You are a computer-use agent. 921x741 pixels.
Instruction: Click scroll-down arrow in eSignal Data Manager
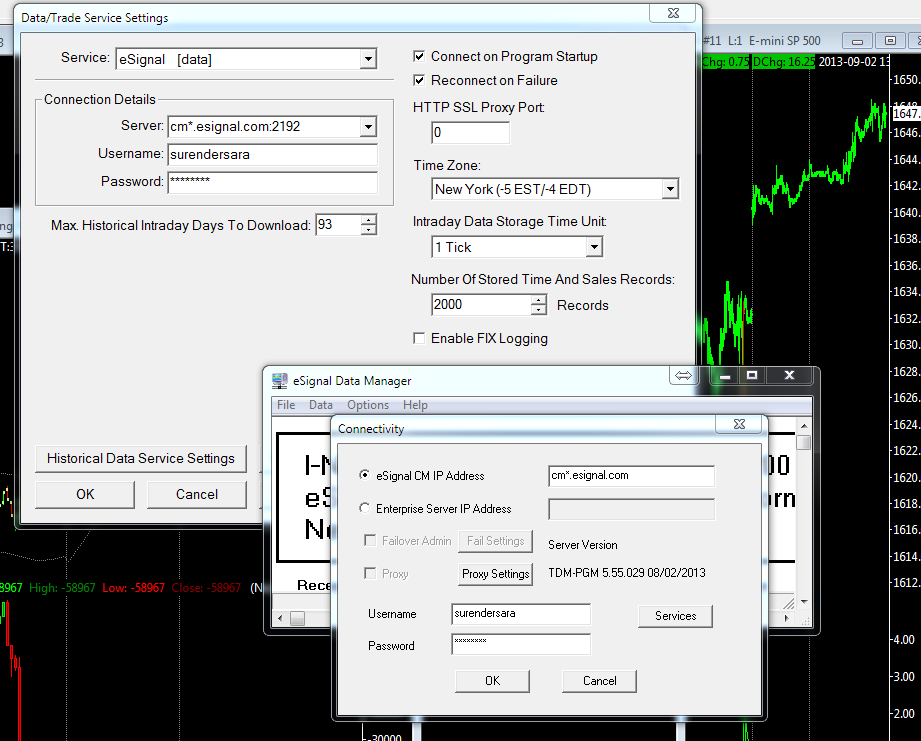(x=804, y=601)
